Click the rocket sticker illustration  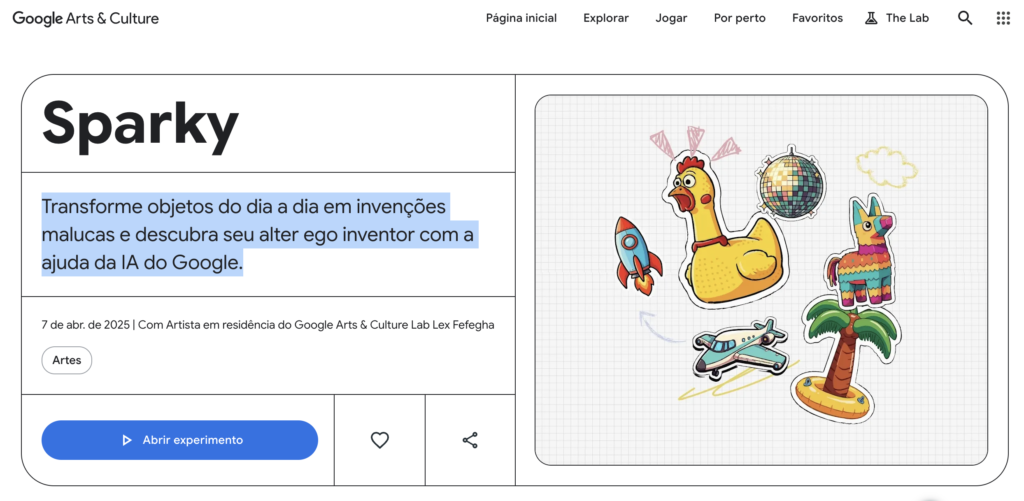[x=637, y=254]
